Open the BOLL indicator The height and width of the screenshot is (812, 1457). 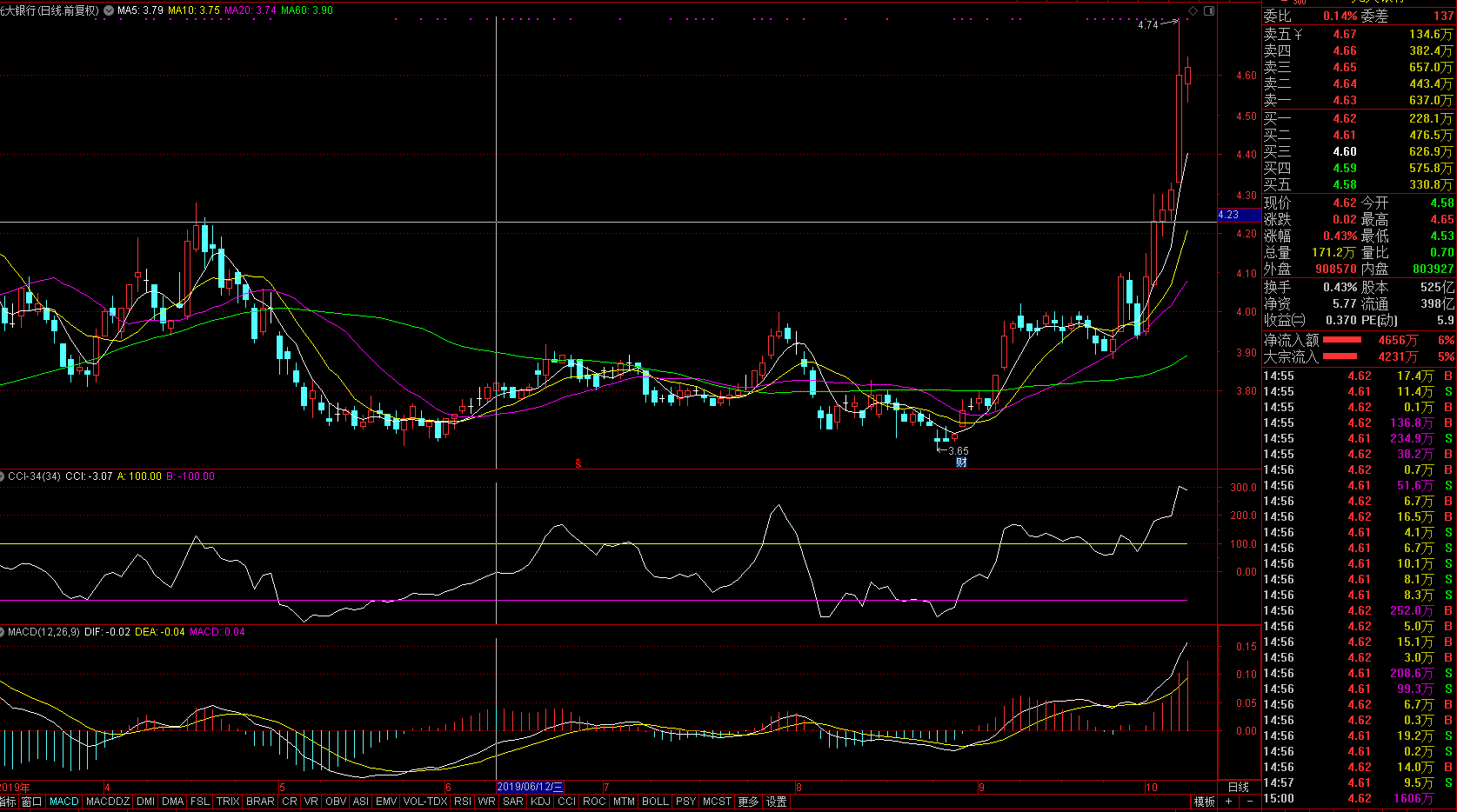tap(655, 802)
